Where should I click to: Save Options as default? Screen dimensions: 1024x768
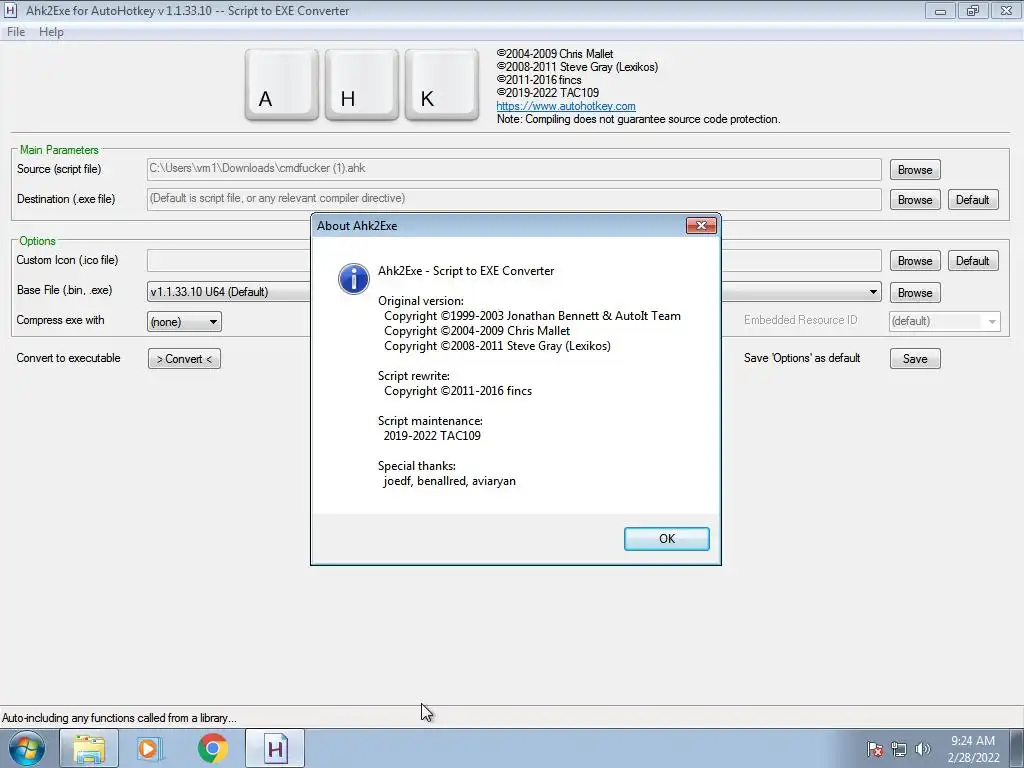pos(915,359)
